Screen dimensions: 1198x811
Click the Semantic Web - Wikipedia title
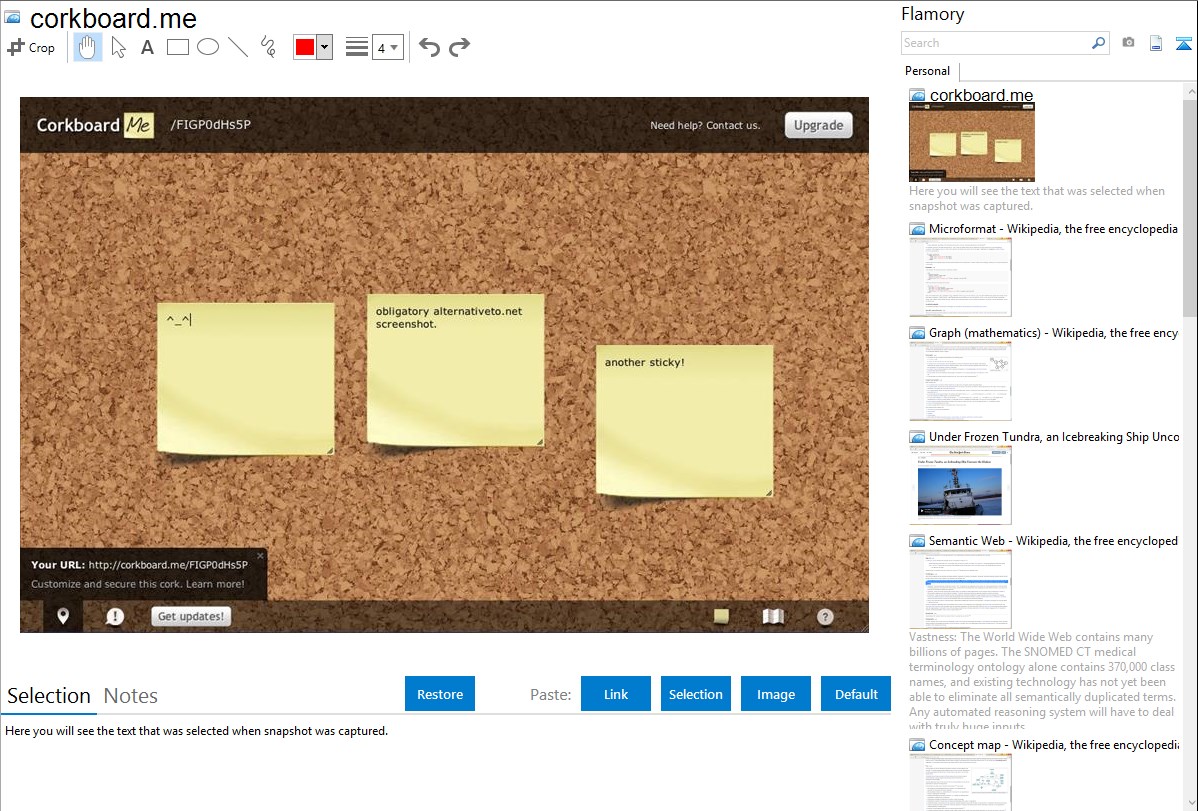1053,540
